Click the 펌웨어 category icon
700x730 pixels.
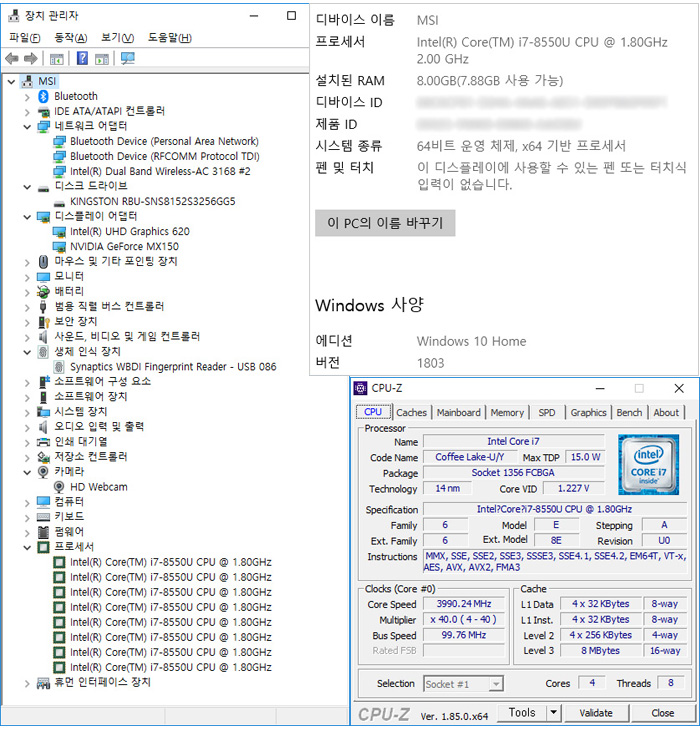(43, 532)
